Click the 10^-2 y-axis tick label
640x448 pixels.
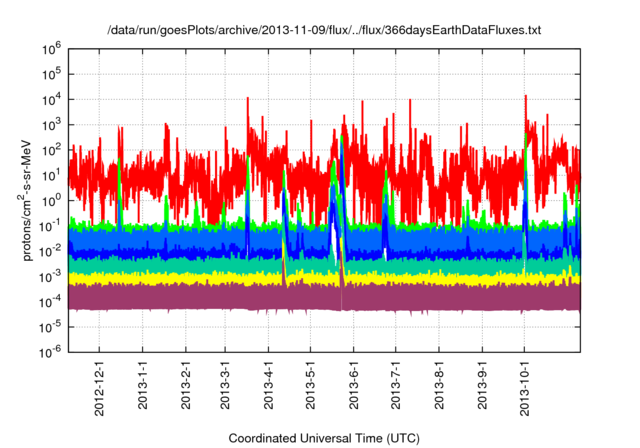click(x=50, y=252)
